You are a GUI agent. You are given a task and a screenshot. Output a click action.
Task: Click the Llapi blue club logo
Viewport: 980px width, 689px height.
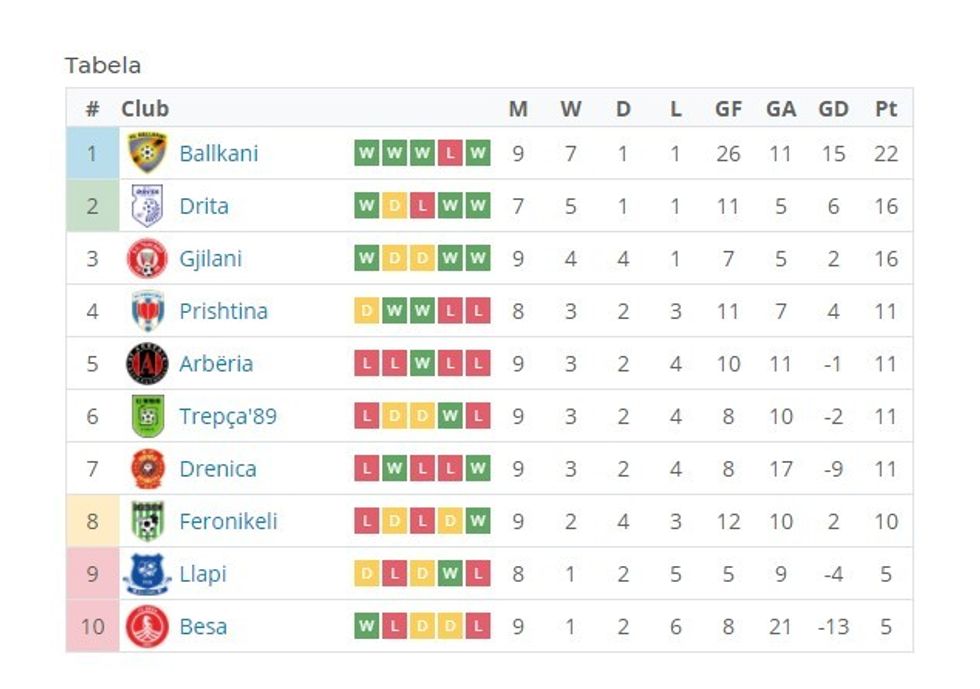147,574
